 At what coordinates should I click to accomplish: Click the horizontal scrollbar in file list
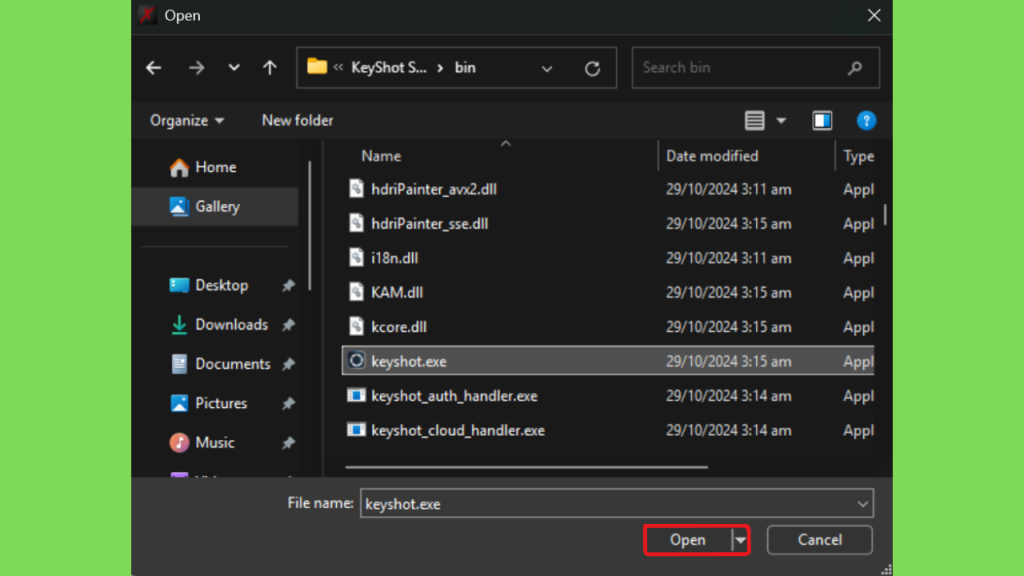click(x=526, y=467)
